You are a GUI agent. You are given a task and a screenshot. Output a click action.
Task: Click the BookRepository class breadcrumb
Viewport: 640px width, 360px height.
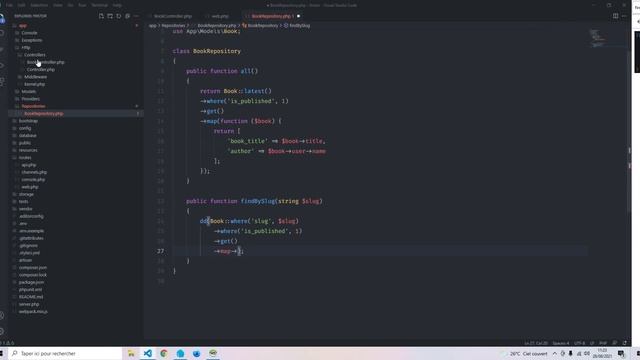pyautogui.click(x=263, y=26)
